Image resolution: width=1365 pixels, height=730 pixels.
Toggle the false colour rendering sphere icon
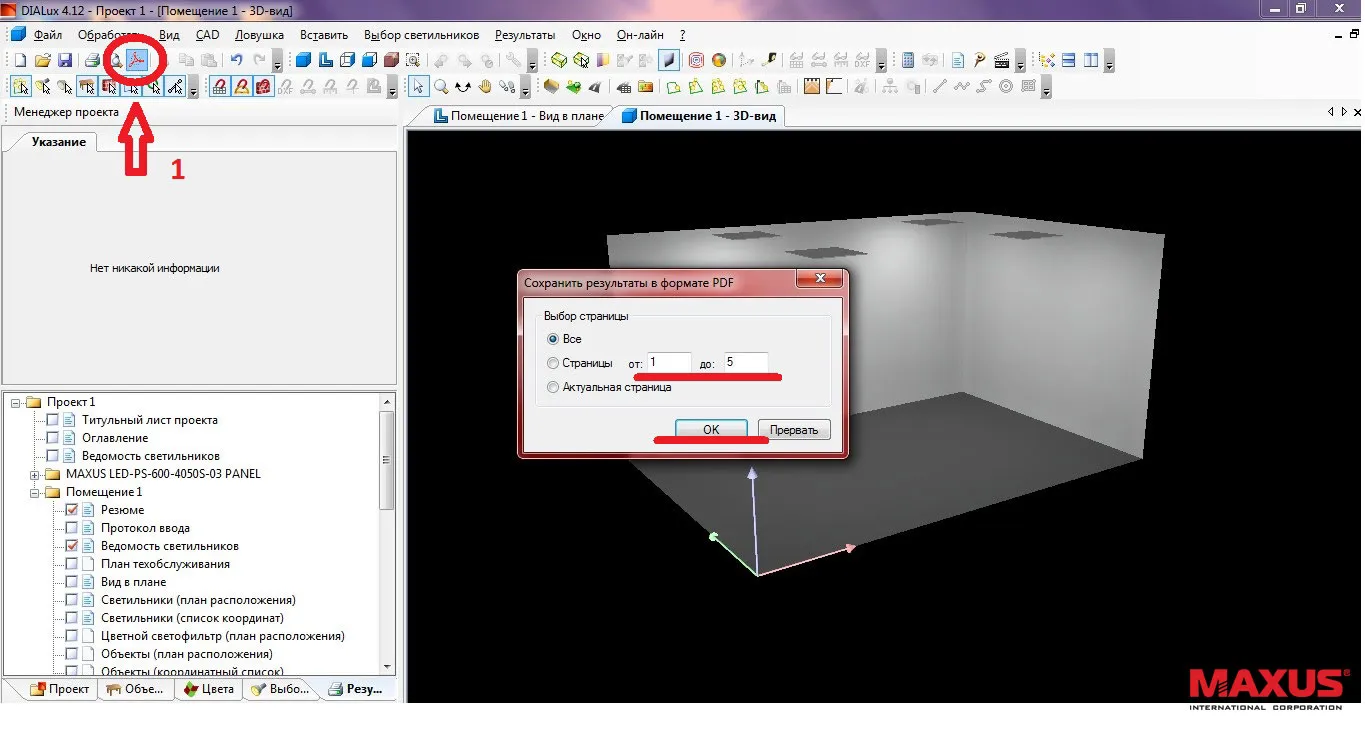click(719, 61)
